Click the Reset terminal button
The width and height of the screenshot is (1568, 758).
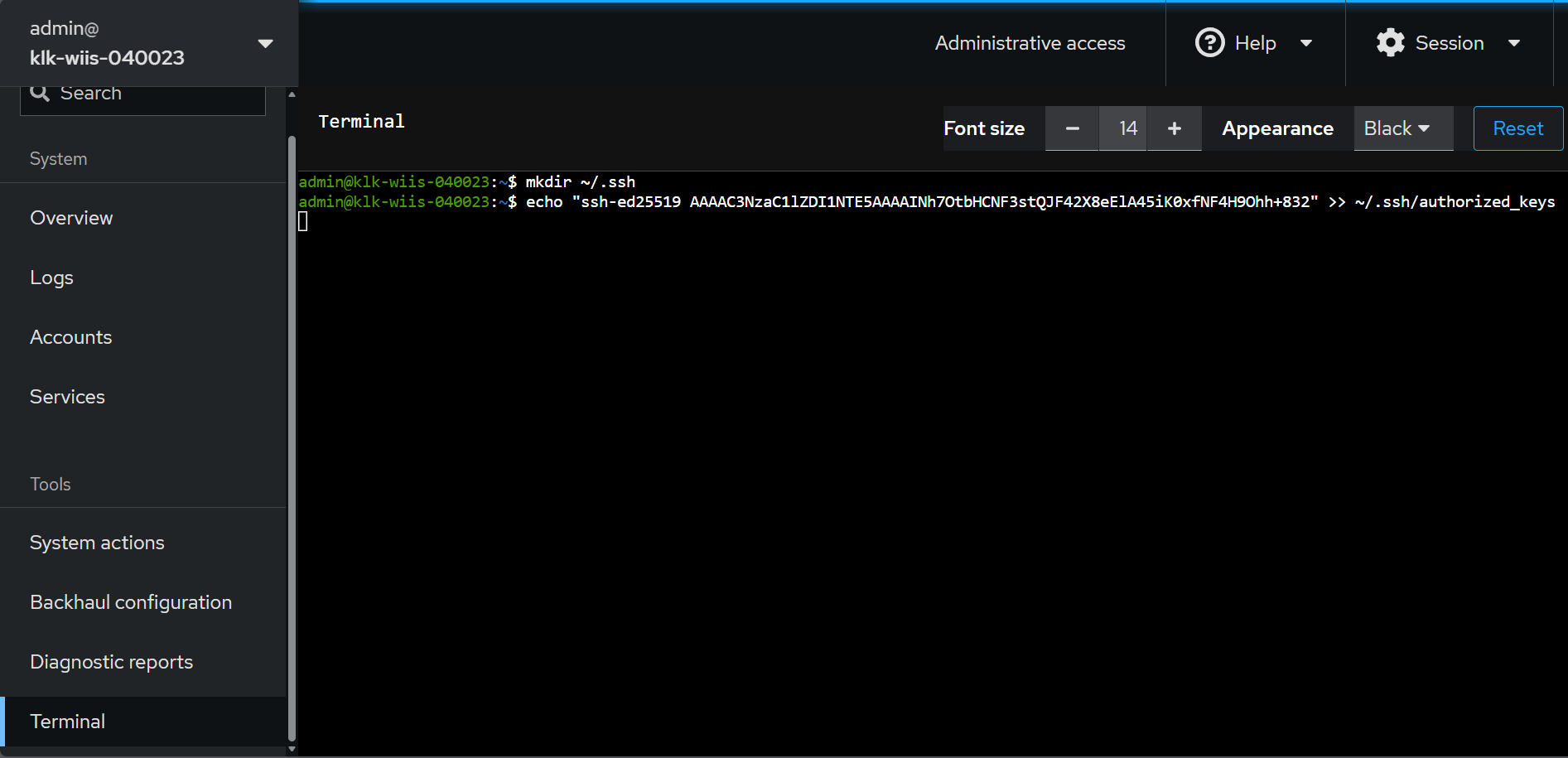1517,128
